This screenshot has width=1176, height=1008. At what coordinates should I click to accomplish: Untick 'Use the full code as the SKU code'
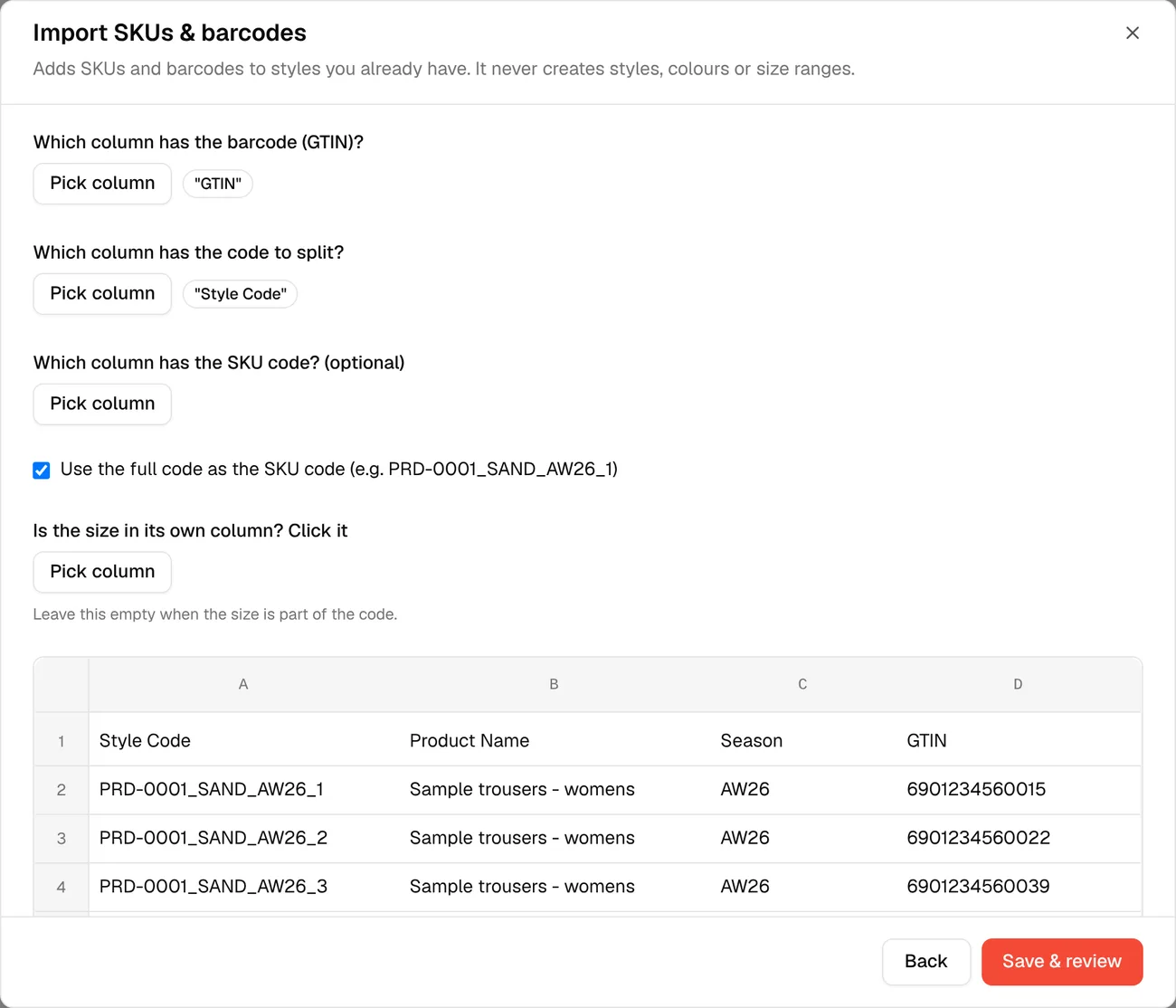tap(42, 470)
